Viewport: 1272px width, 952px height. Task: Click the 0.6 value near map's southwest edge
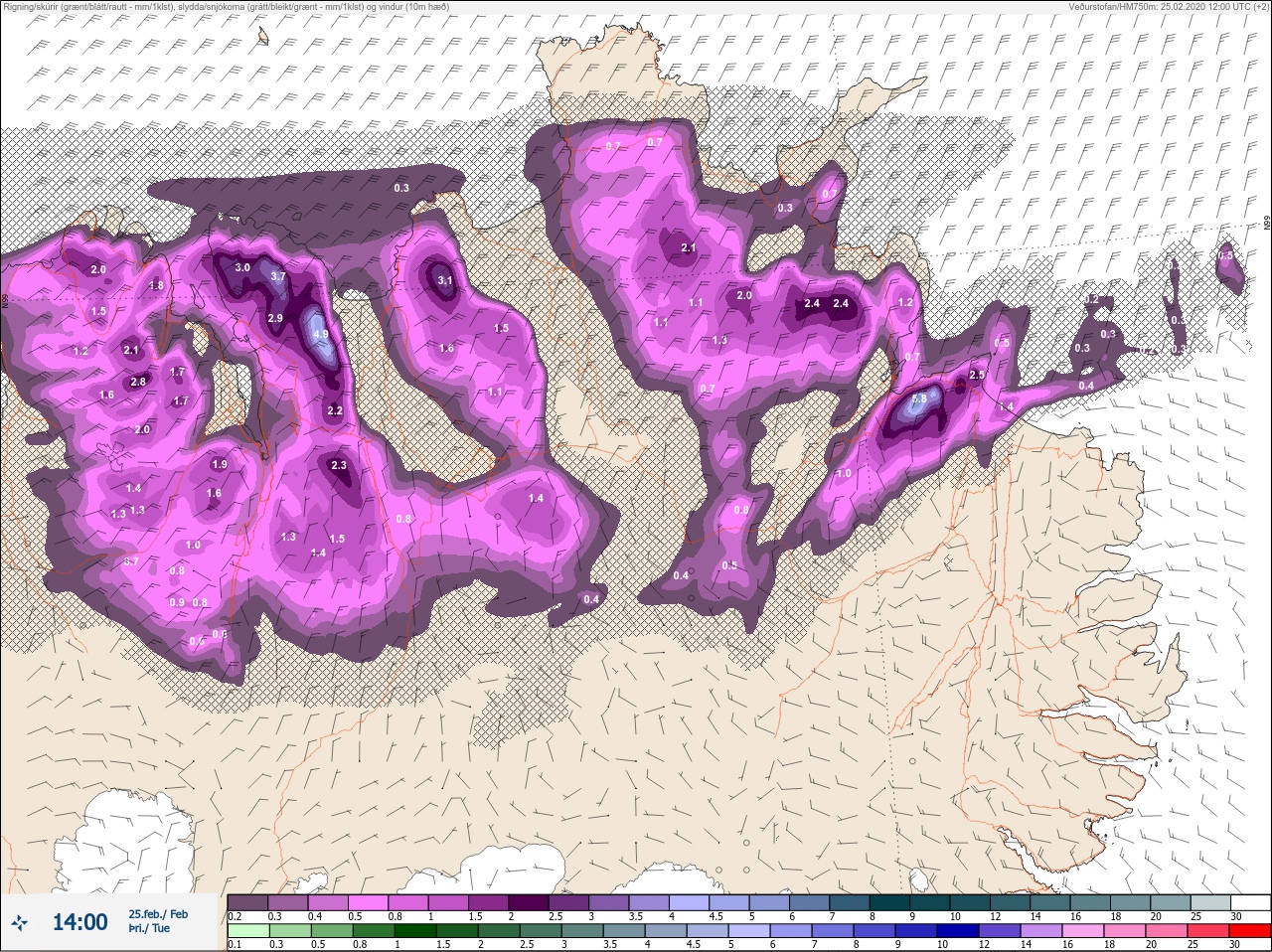(220, 634)
